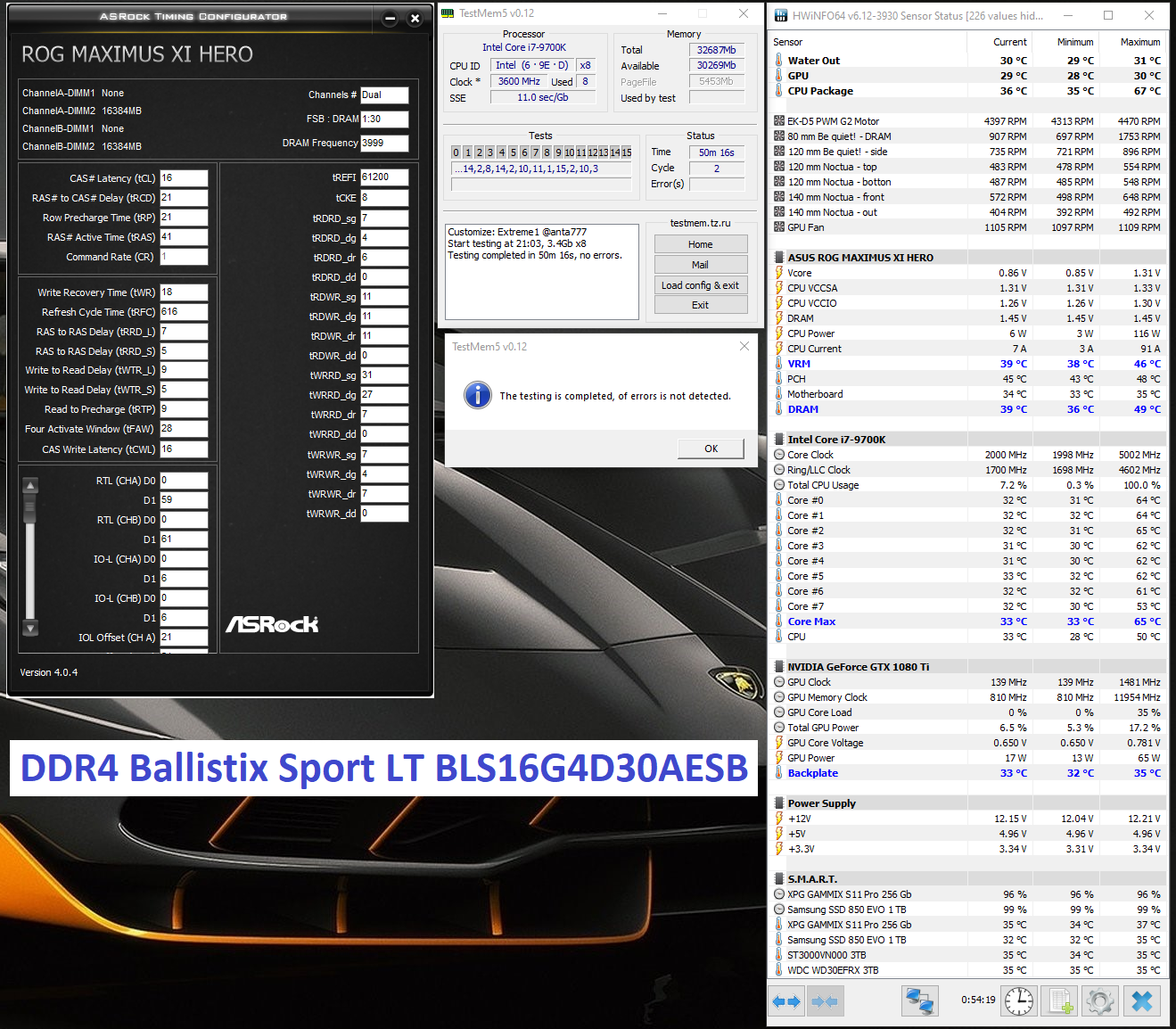Select the ASUS ROG MAXIMUS XI HERO sensor group
The width and height of the screenshot is (1176, 1029).
tap(860, 258)
